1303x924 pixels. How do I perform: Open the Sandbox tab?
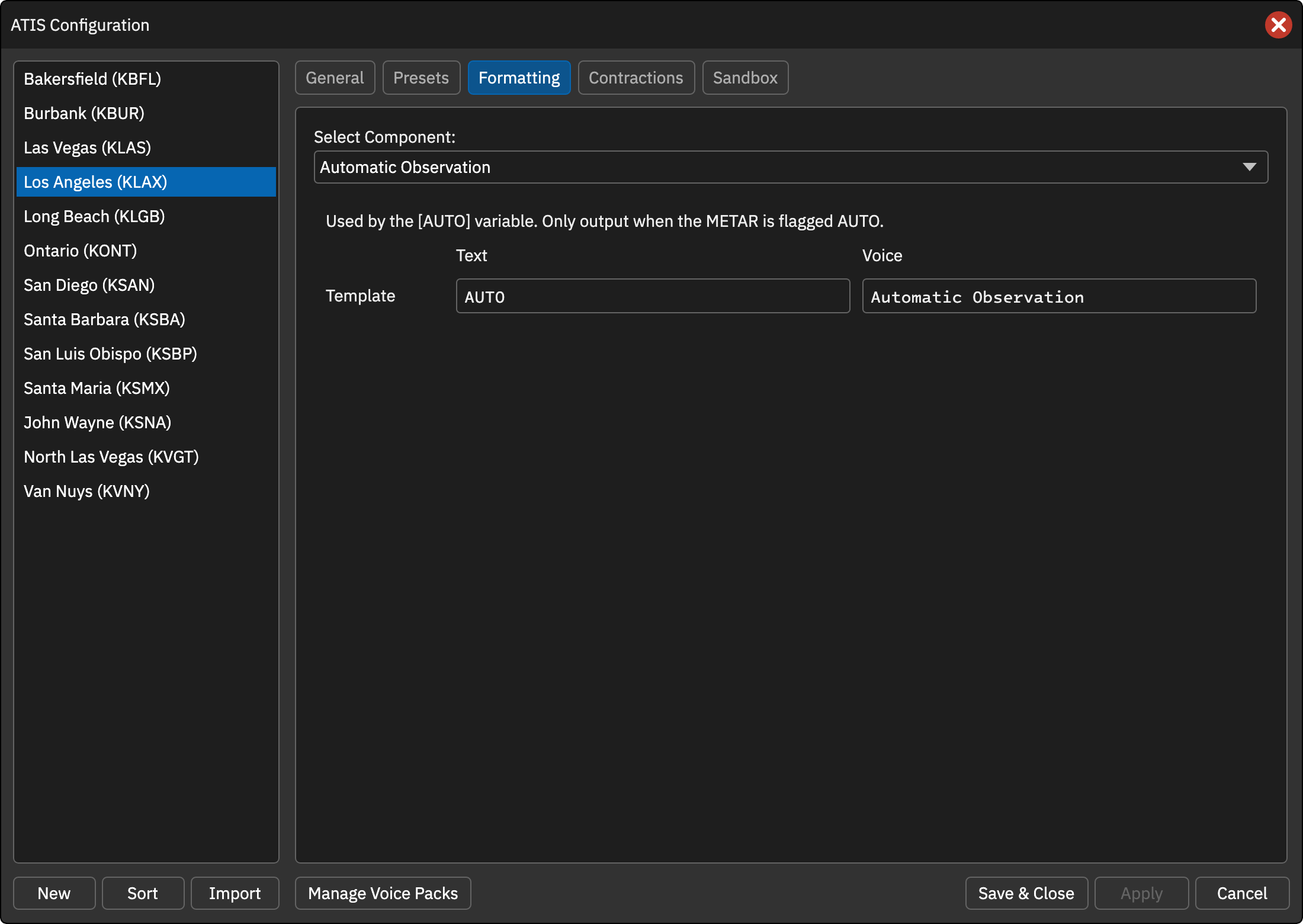[745, 78]
